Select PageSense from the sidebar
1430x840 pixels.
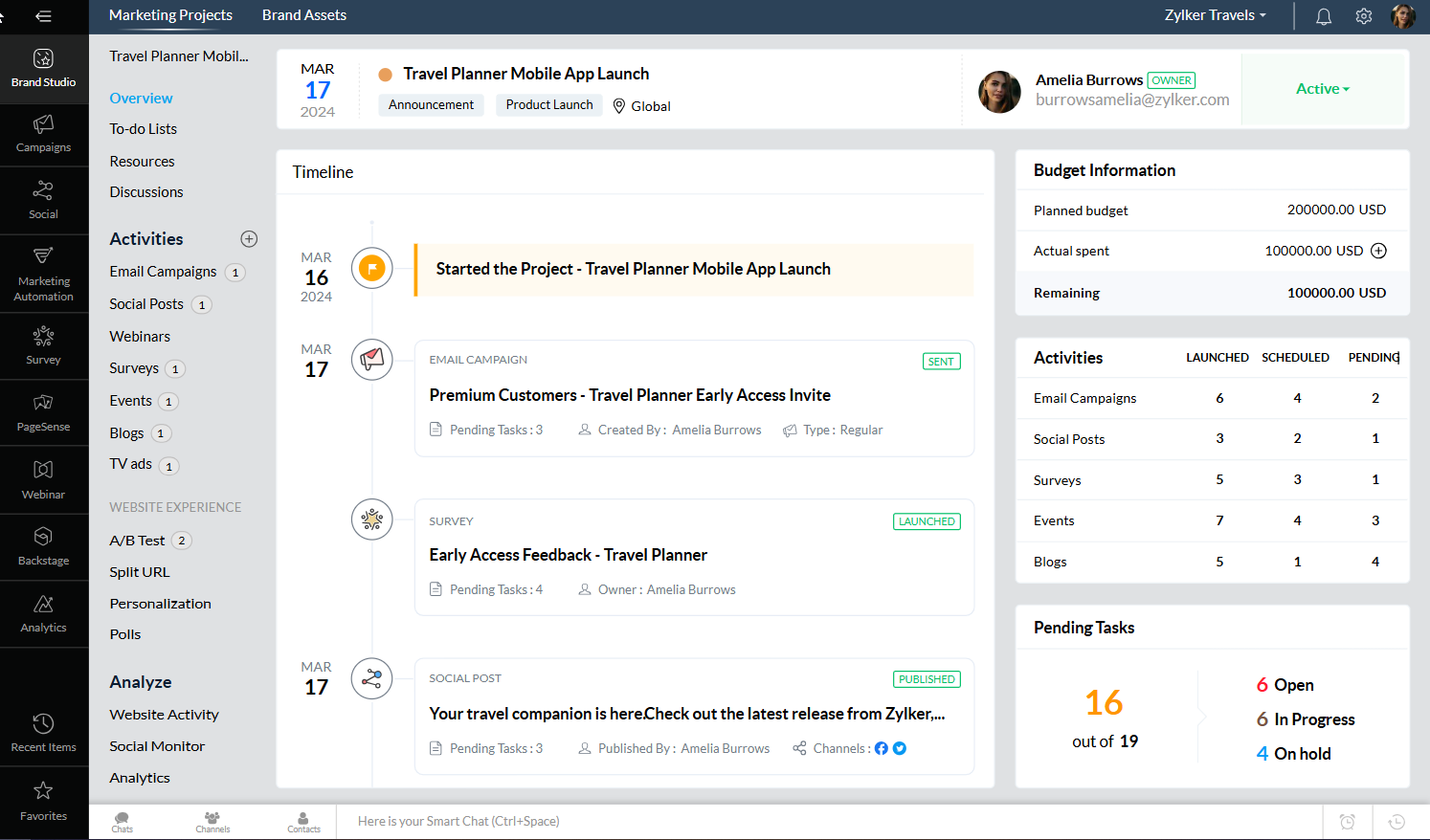coord(43,411)
